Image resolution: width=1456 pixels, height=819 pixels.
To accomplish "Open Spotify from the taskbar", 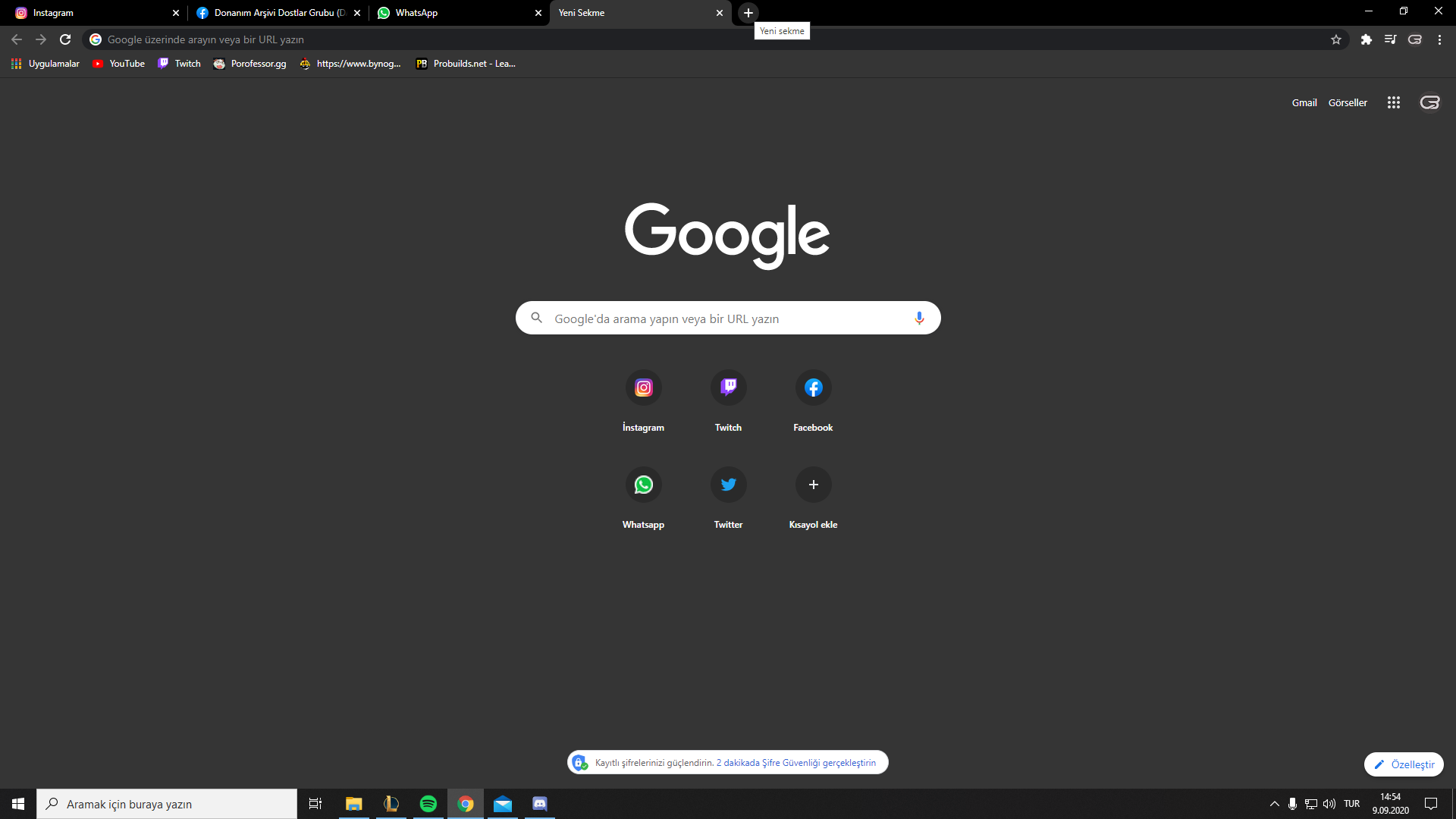I will coord(428,804).
